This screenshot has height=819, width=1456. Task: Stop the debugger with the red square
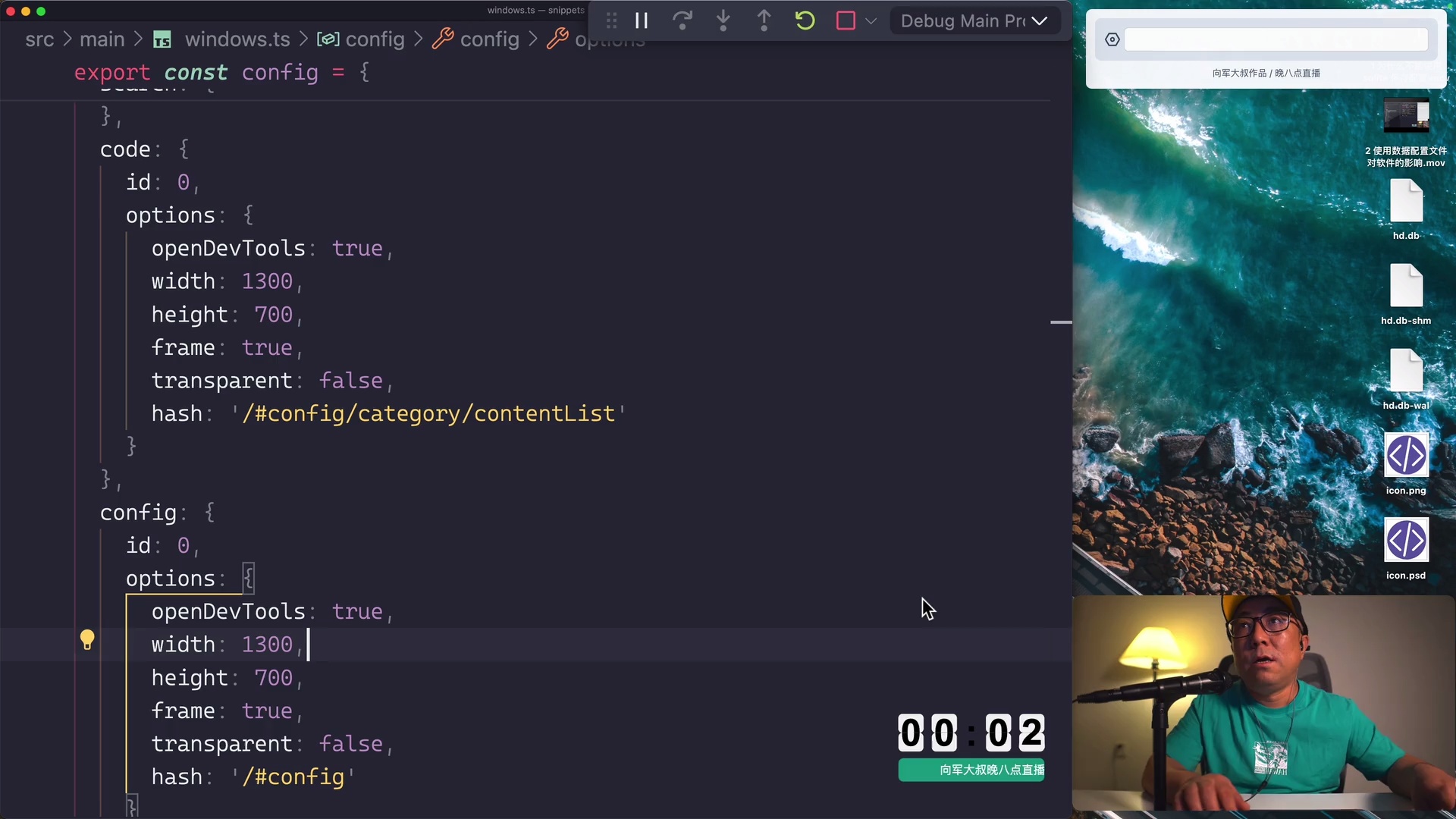[x=845, y=20]
